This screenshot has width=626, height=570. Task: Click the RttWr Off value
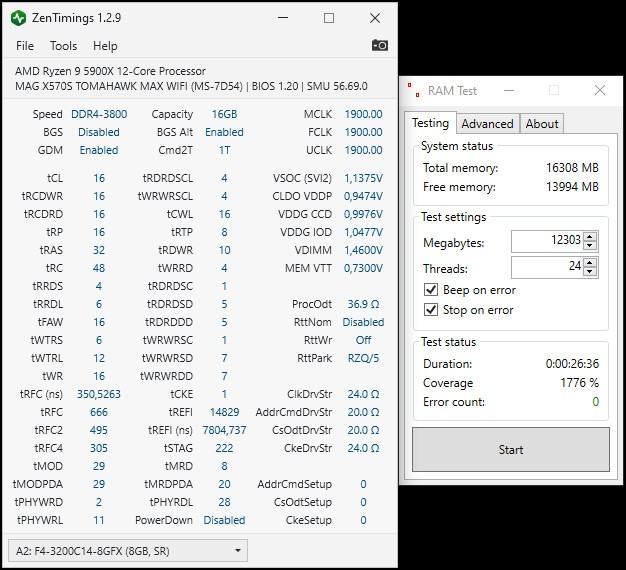tap(363, 340)
